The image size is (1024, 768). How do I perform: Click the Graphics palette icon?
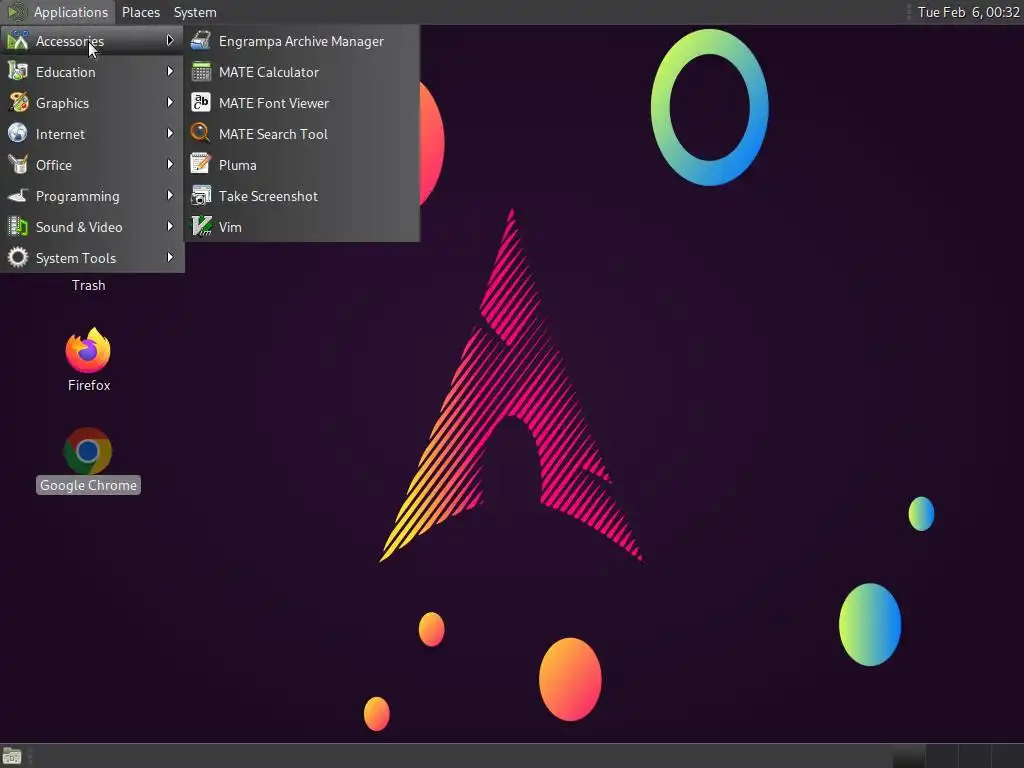tap(18, 103)
